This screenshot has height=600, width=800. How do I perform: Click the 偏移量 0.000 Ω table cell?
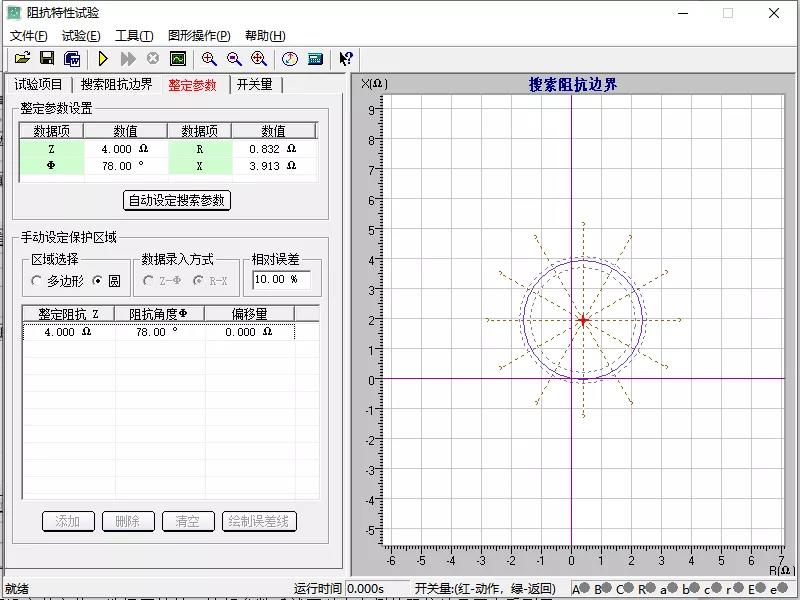click(249, 332)
